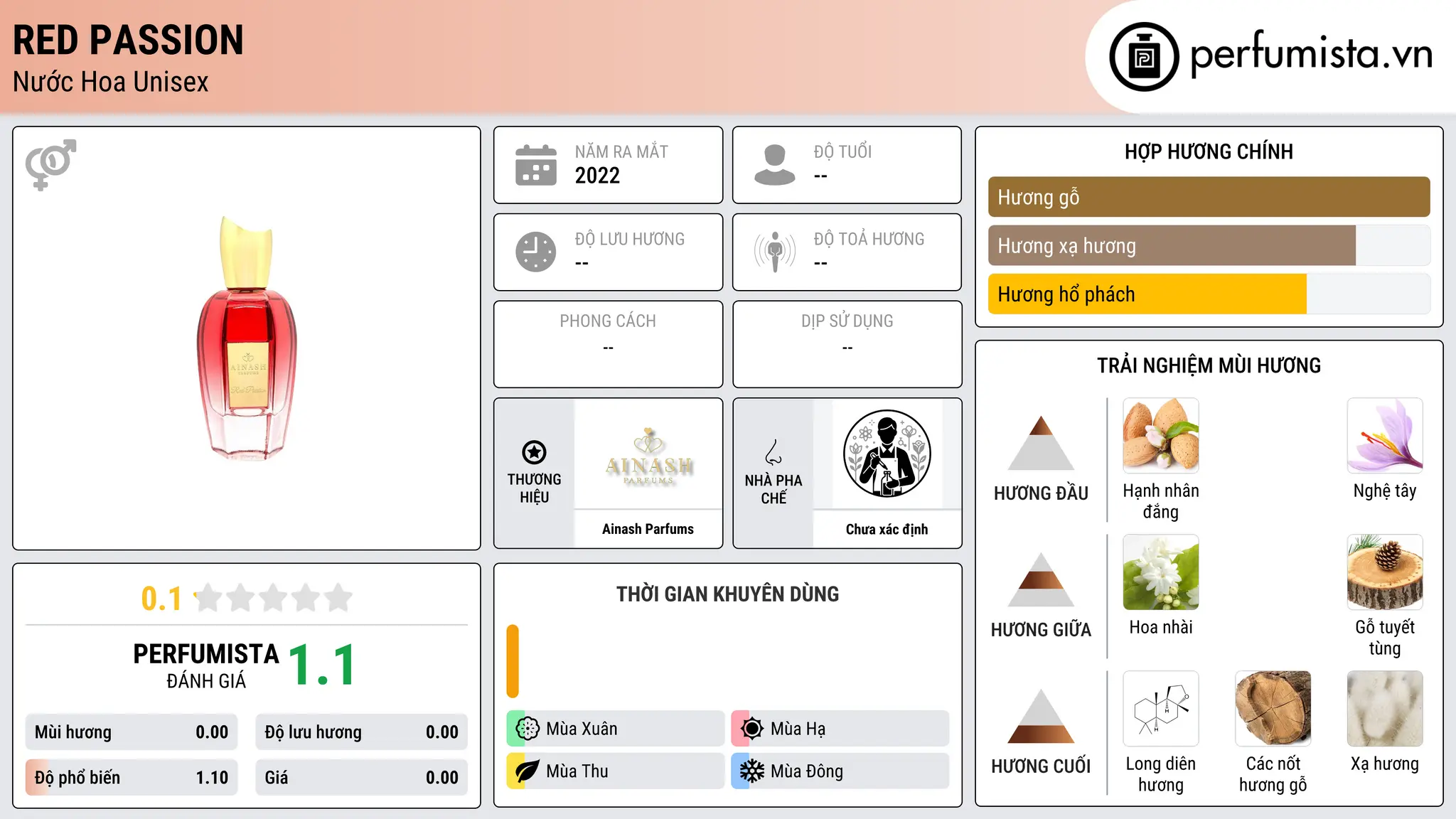1456x819 pixels.
Task: Click the flower icon for Mùa Xuân
Action: [528, 729]
